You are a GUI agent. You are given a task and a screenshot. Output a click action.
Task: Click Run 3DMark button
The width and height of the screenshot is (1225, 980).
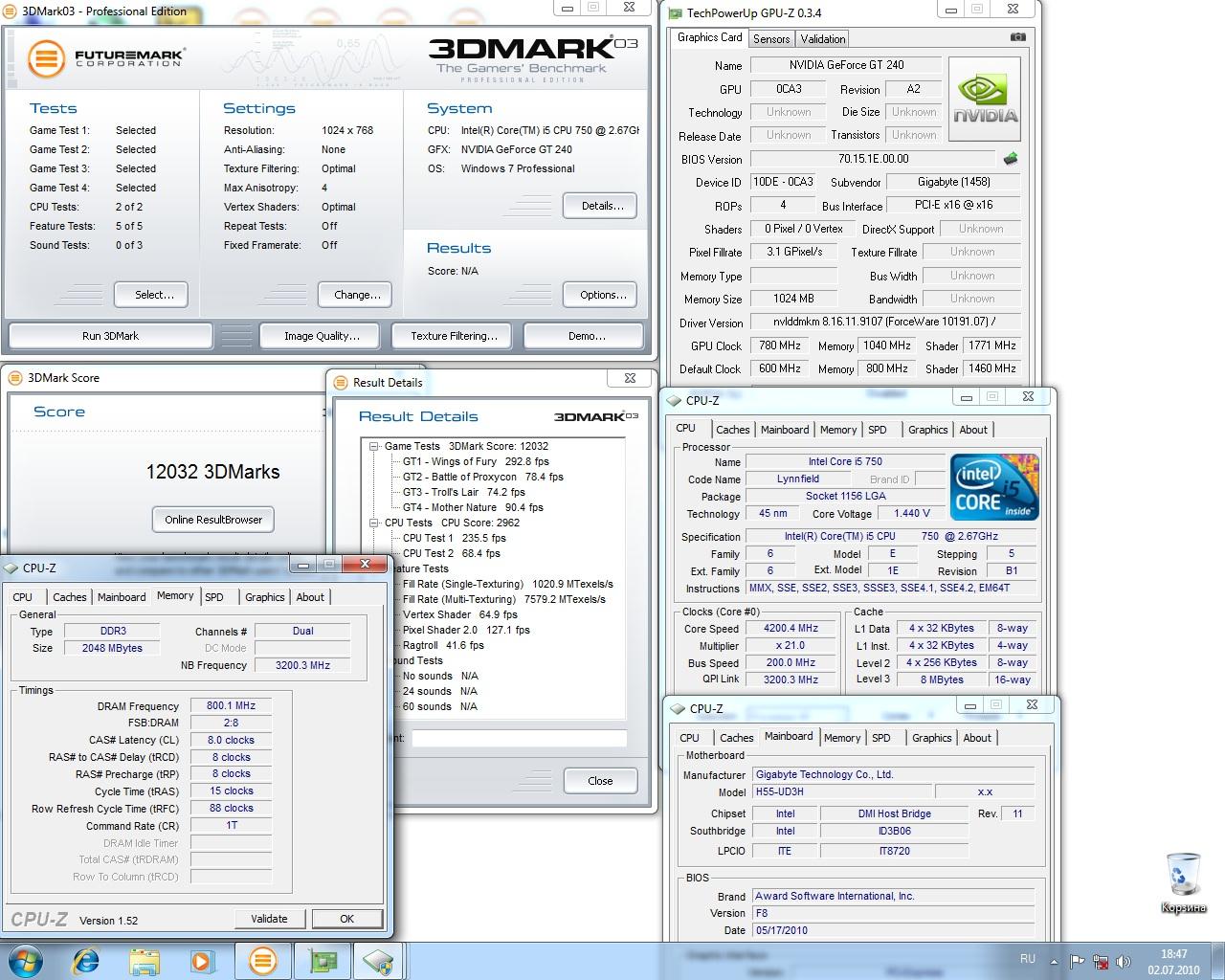[111, 336]
